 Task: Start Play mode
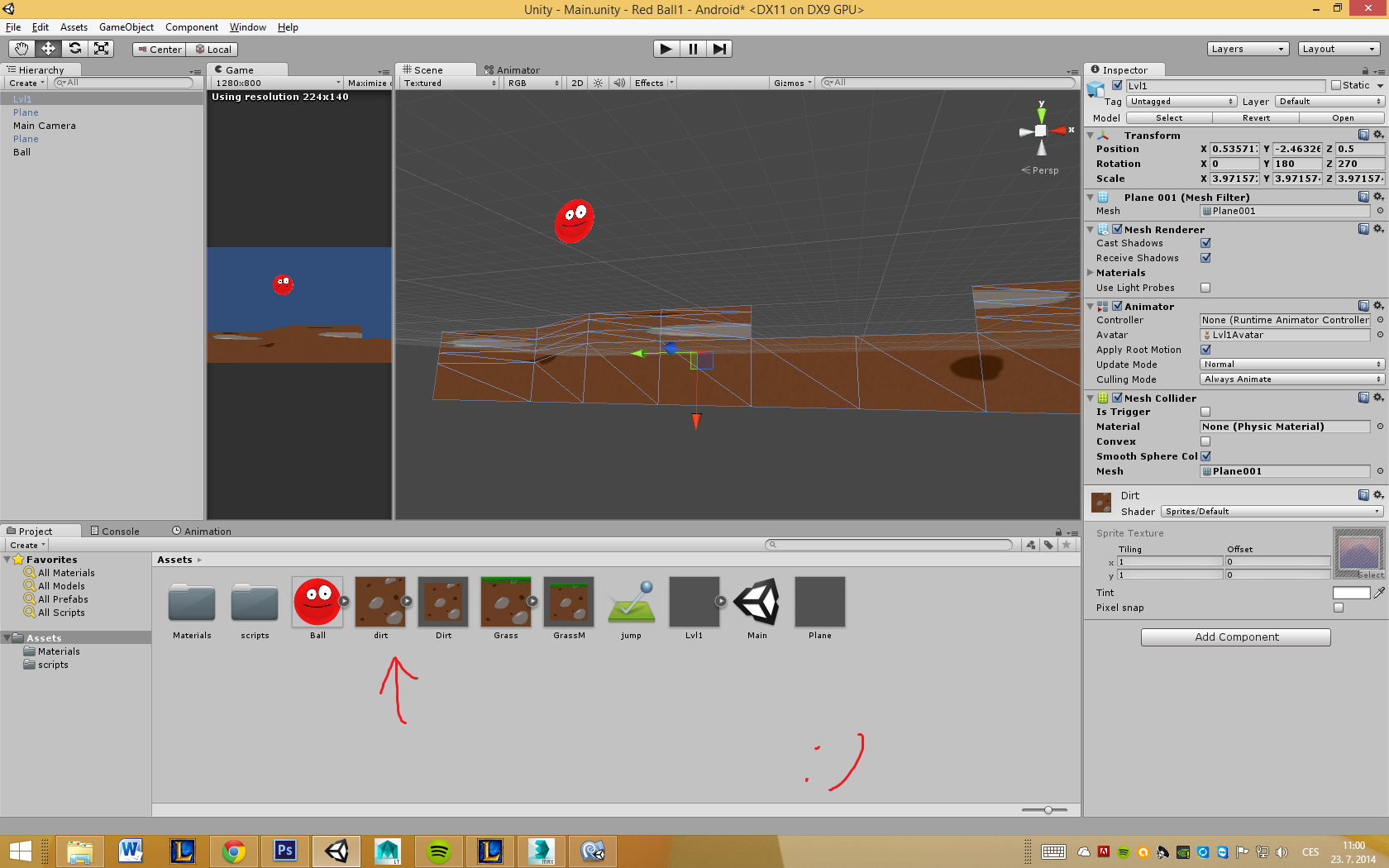(666, 49)
